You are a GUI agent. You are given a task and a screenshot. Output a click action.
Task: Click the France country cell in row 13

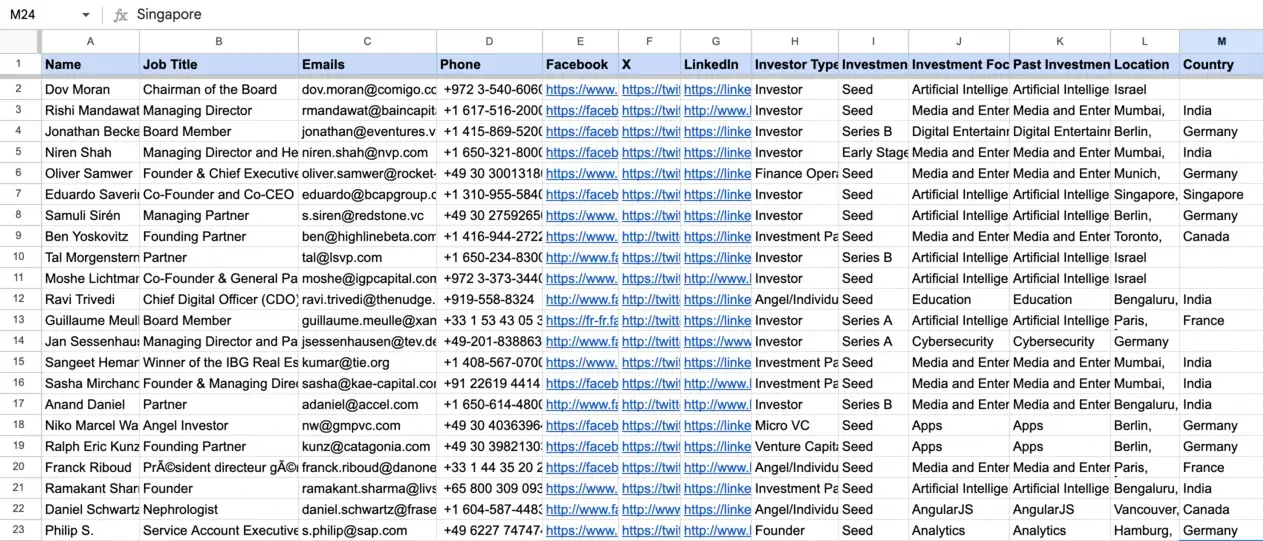click(x=1221, y=320)
